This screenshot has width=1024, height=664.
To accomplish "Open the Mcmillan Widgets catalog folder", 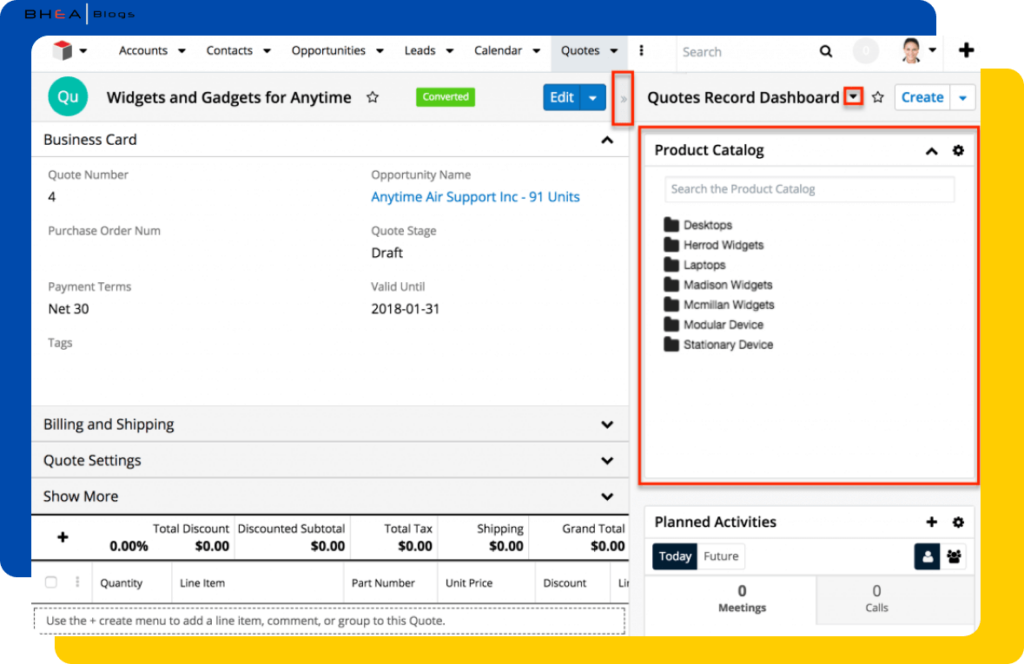I will [x=719, y=305].
